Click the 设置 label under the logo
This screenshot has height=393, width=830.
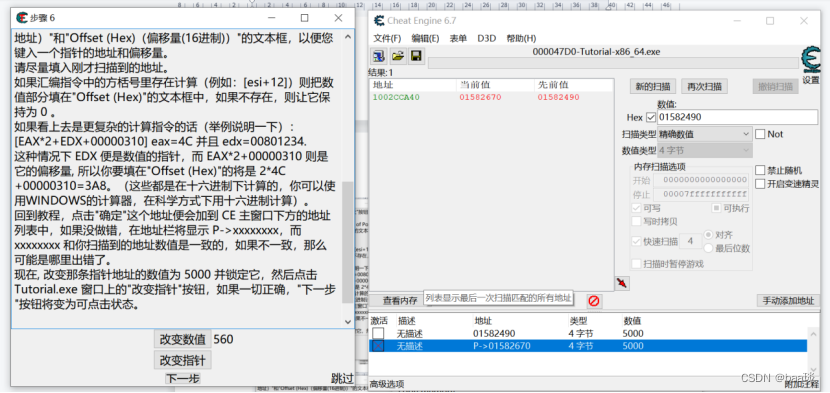click(x=810, y=80)
